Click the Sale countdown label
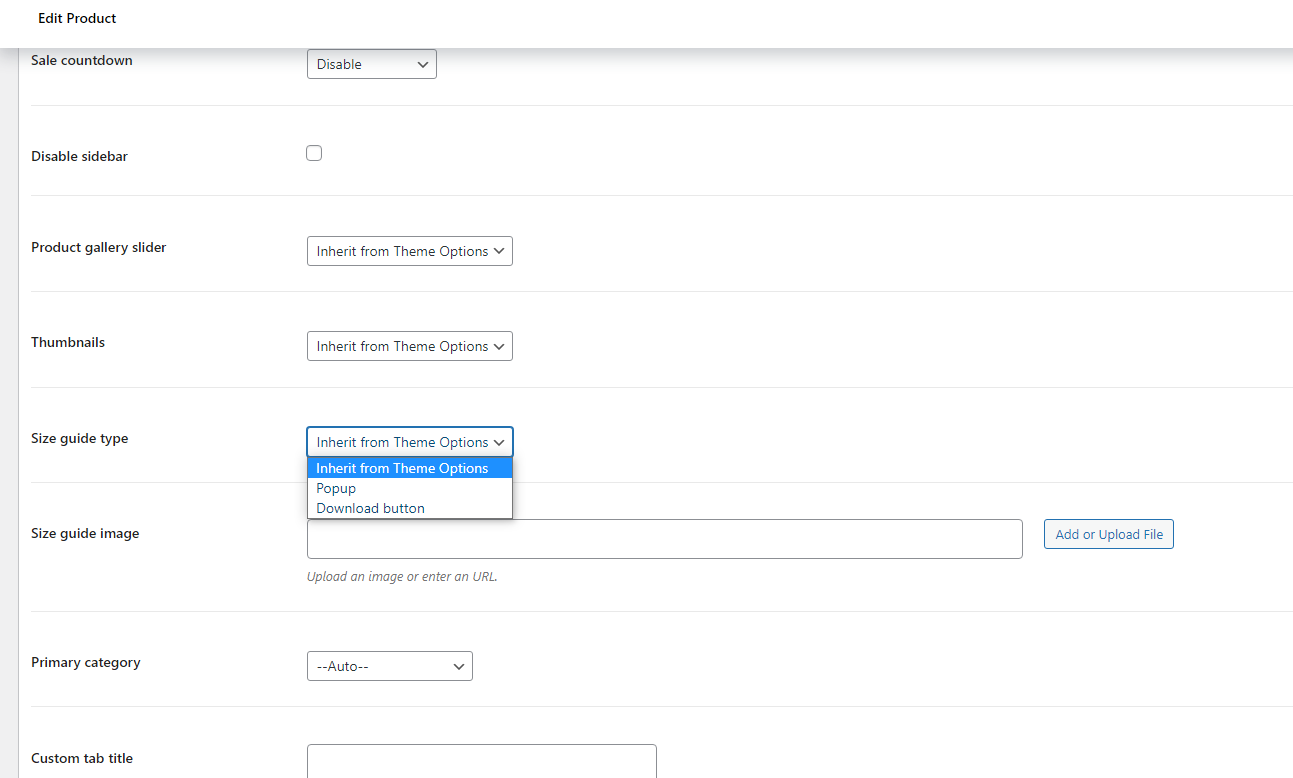The width and height of the screenshot is (1293, 778). tap(82, 61)
